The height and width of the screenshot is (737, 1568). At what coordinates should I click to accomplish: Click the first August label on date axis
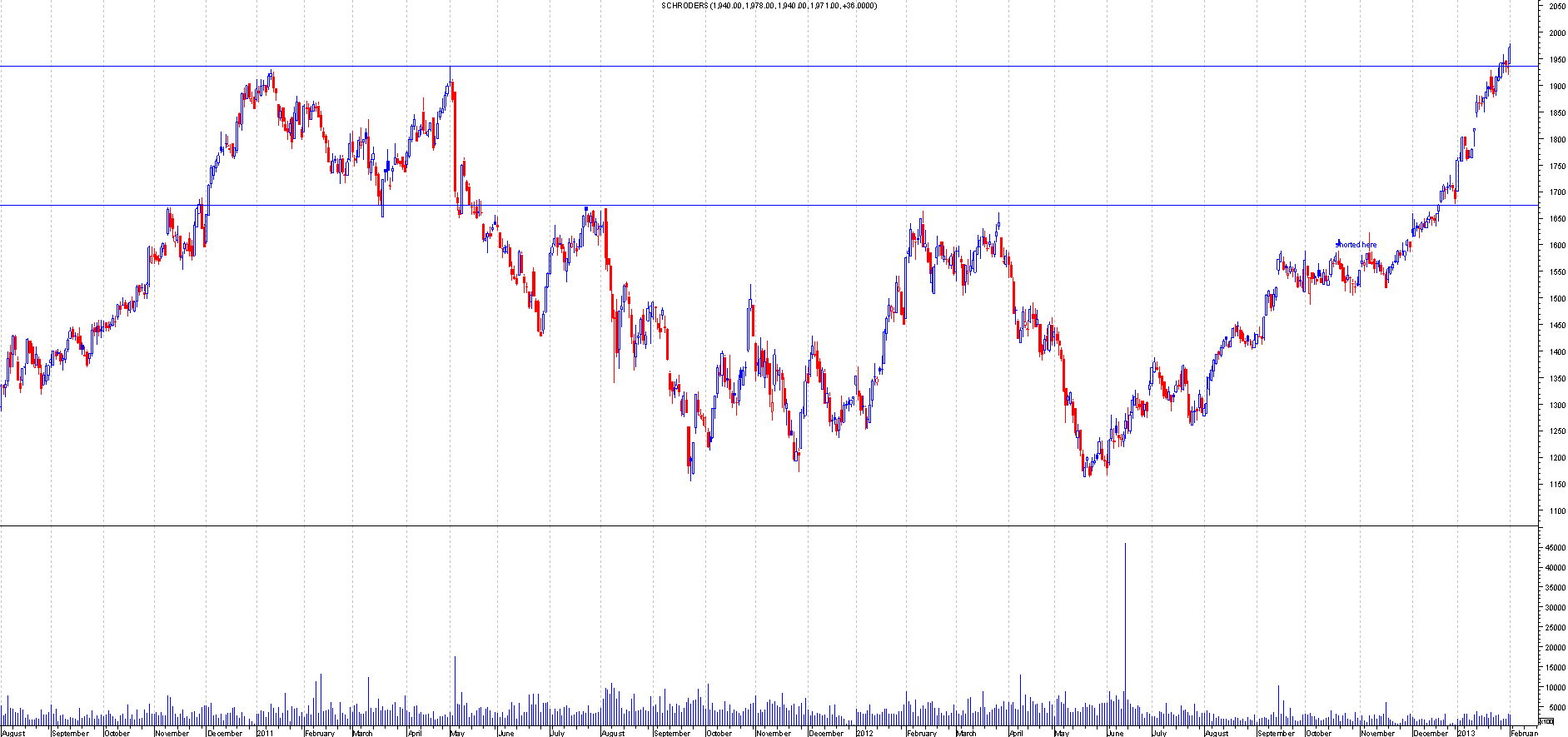pyautogui.click(x=14, y=733)
